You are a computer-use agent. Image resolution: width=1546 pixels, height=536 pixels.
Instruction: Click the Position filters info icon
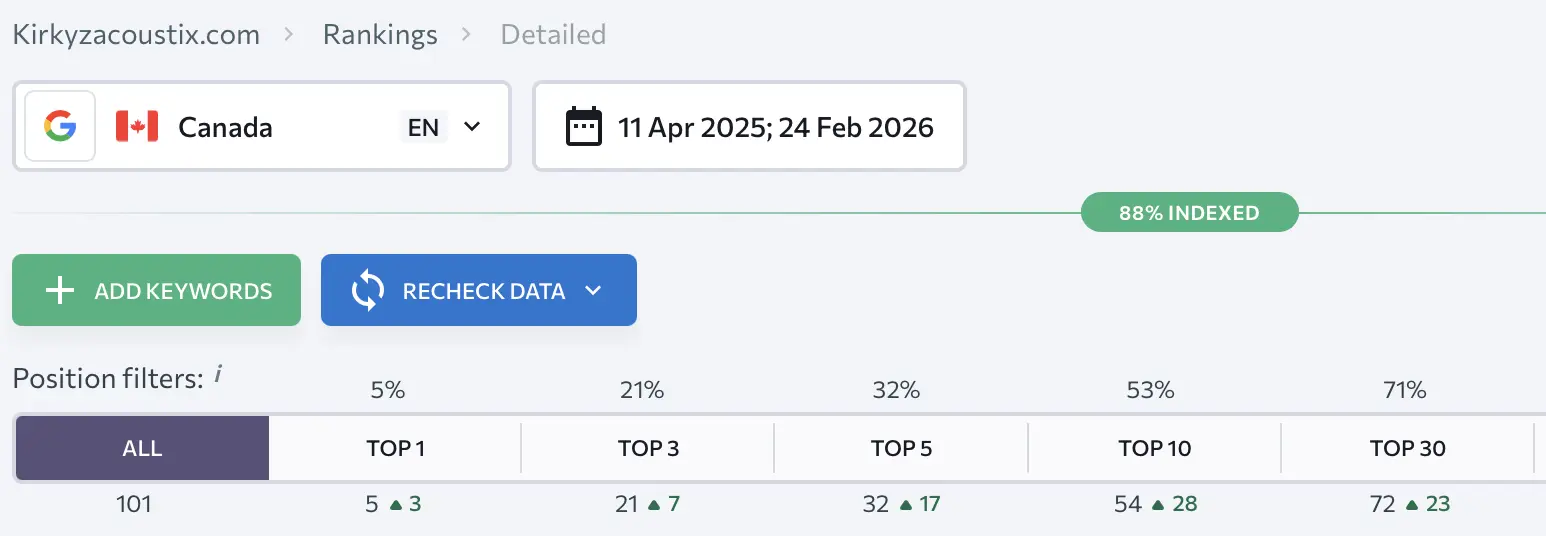pyautogui.click(x=219, y=376)
